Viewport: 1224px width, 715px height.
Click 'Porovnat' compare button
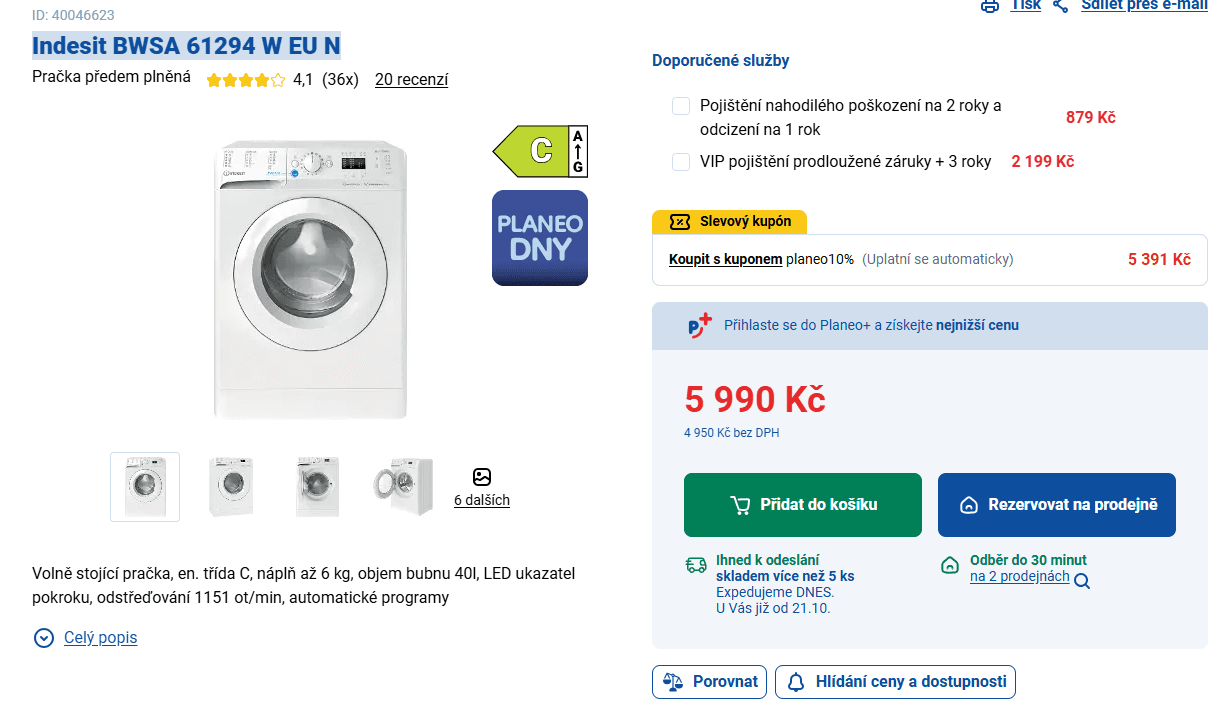click(709, 682)
